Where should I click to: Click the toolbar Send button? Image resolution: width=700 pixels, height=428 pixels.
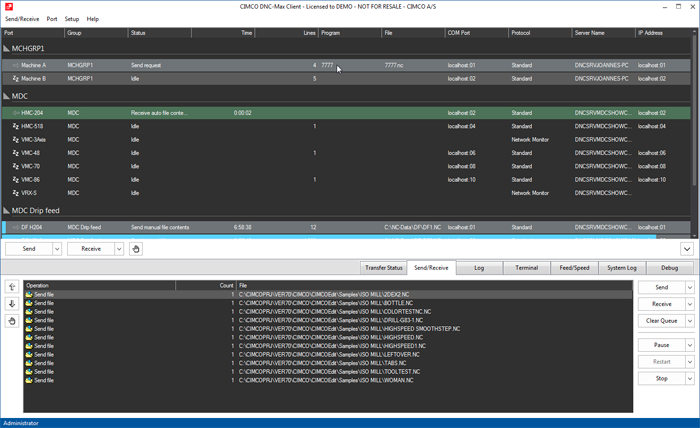(29, 249)
